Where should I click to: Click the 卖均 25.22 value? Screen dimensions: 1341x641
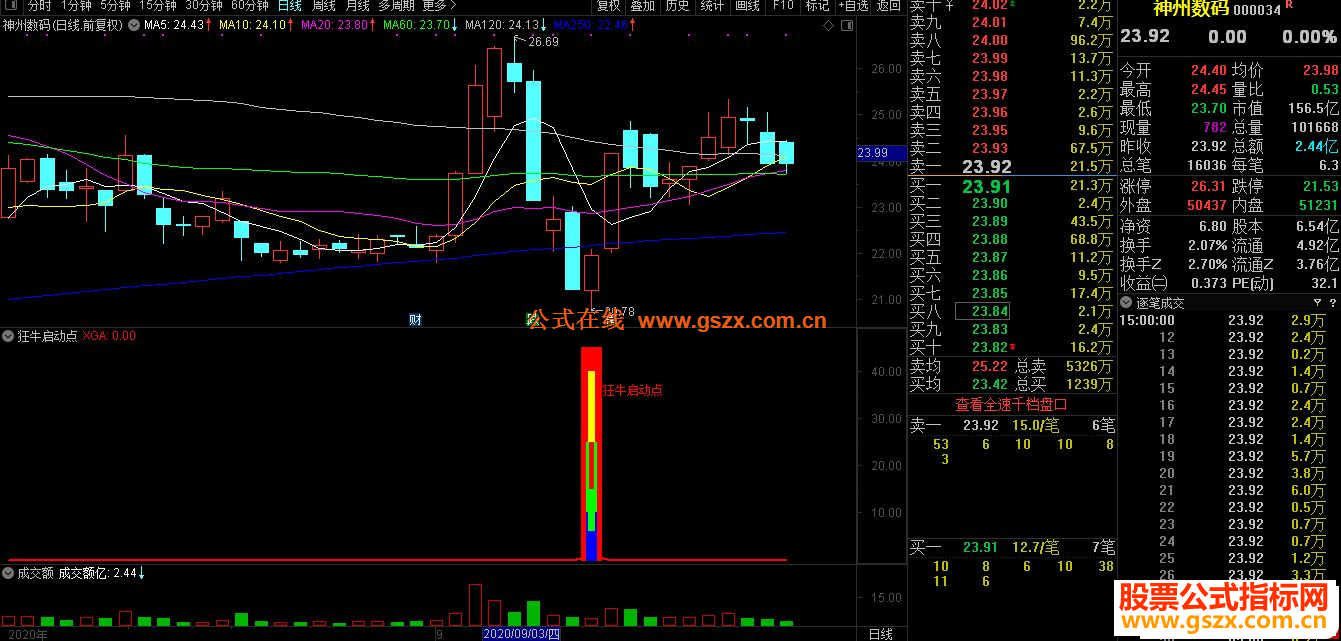989,367
